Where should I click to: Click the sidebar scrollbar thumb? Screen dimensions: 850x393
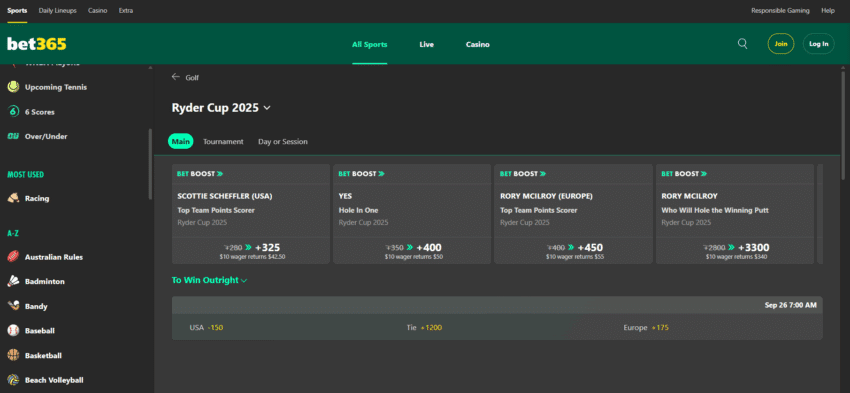pyautogui.click(x=150, y=164)
